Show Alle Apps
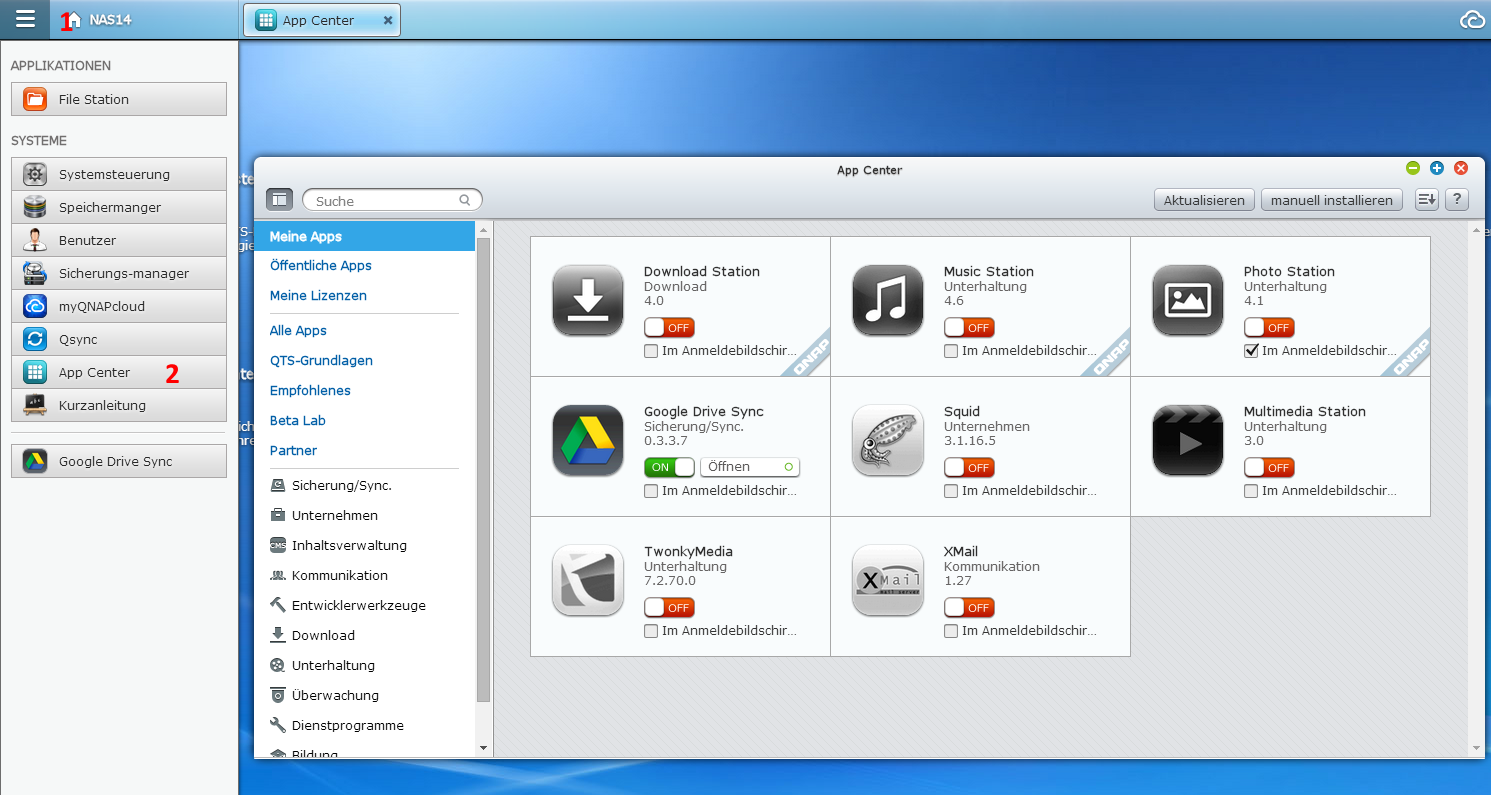The image size is (1491, 795). point(298,331)
